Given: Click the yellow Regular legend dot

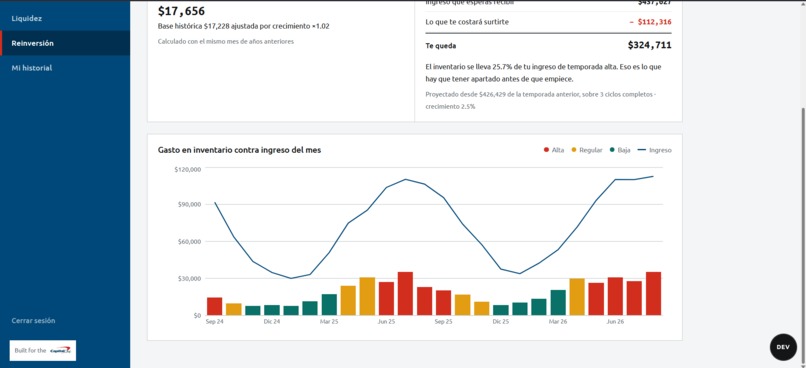Looking at the screenshot, I should pyautogui.click(x=574, y=150).
